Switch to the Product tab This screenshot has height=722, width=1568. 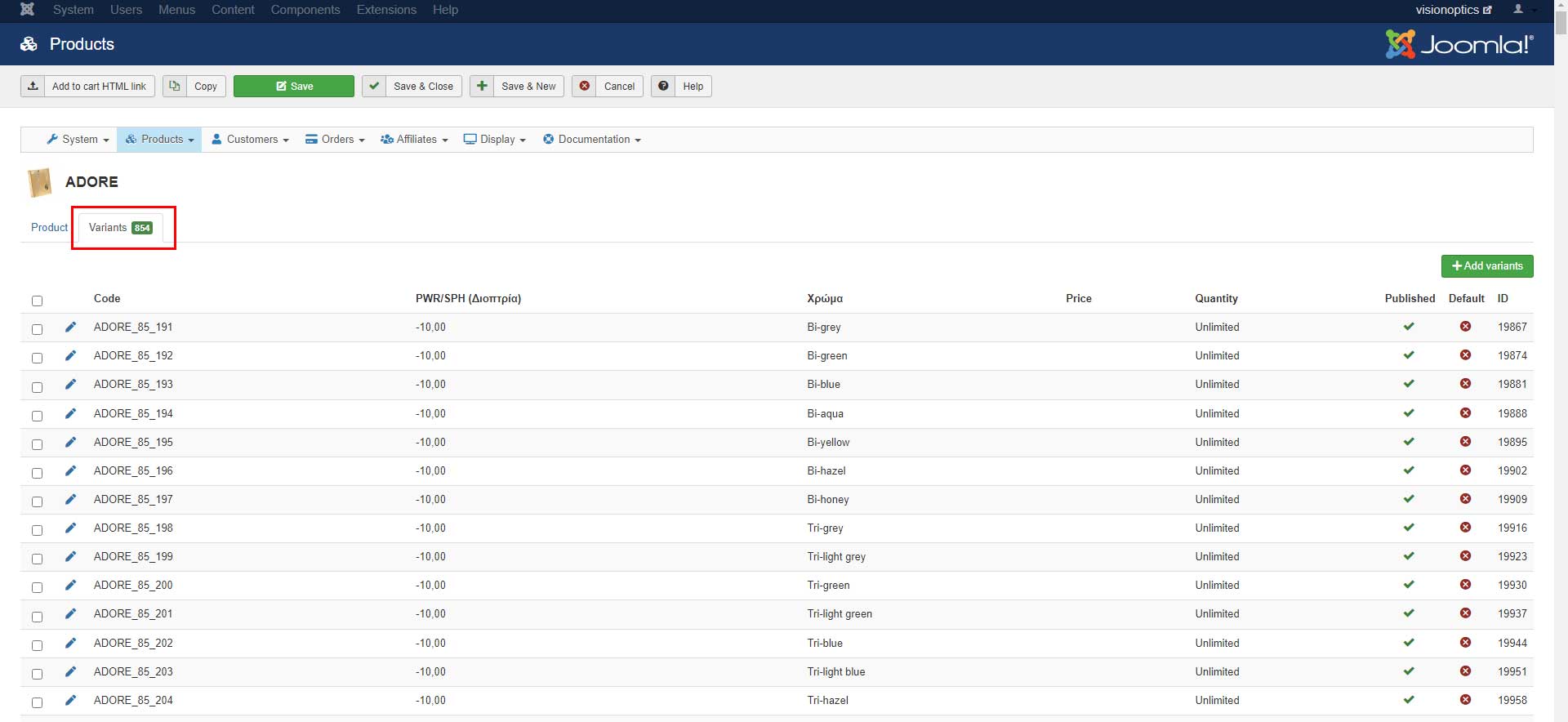[49, 228]
